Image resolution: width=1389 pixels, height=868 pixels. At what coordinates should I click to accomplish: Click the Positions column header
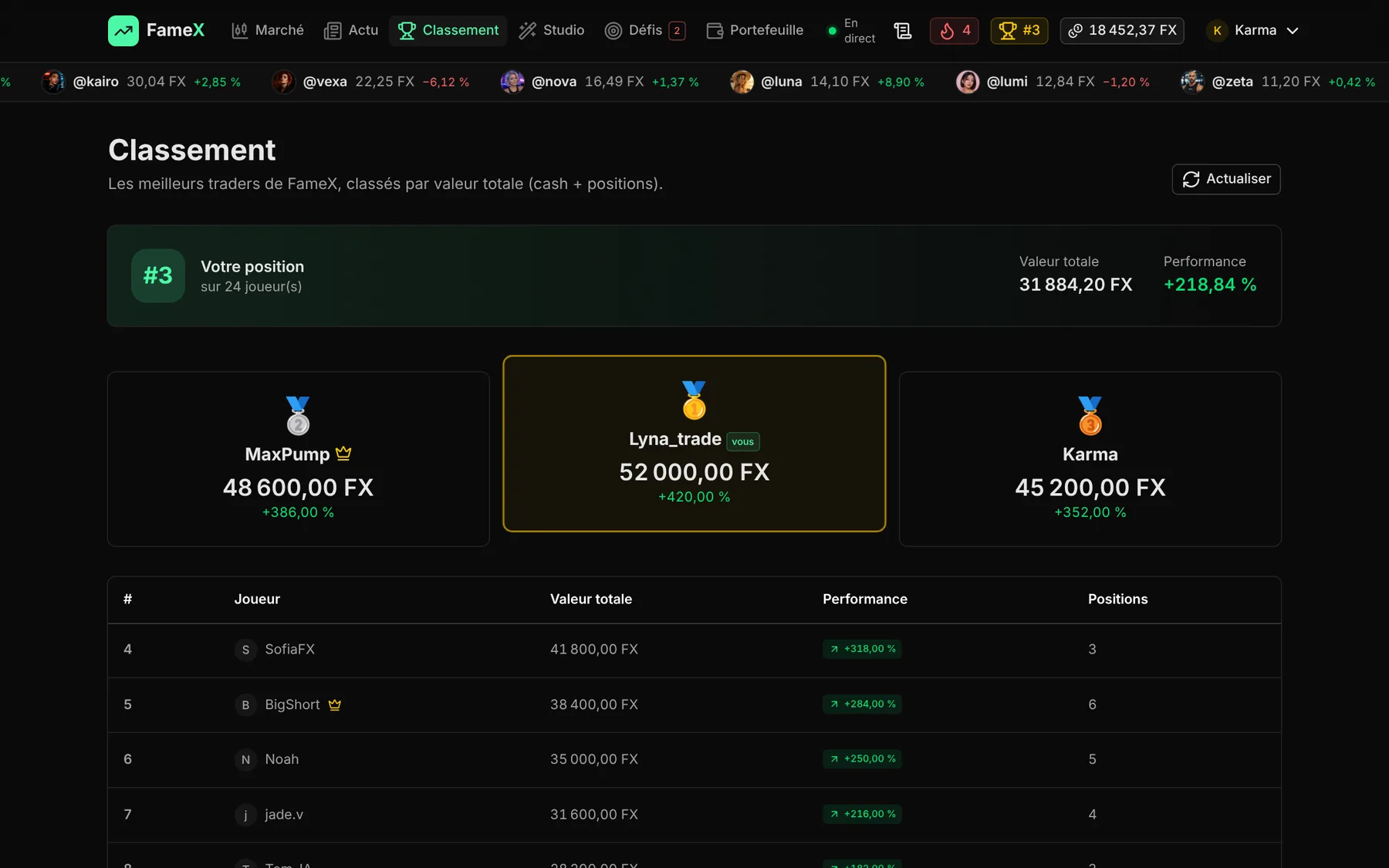pos(1118,599)
